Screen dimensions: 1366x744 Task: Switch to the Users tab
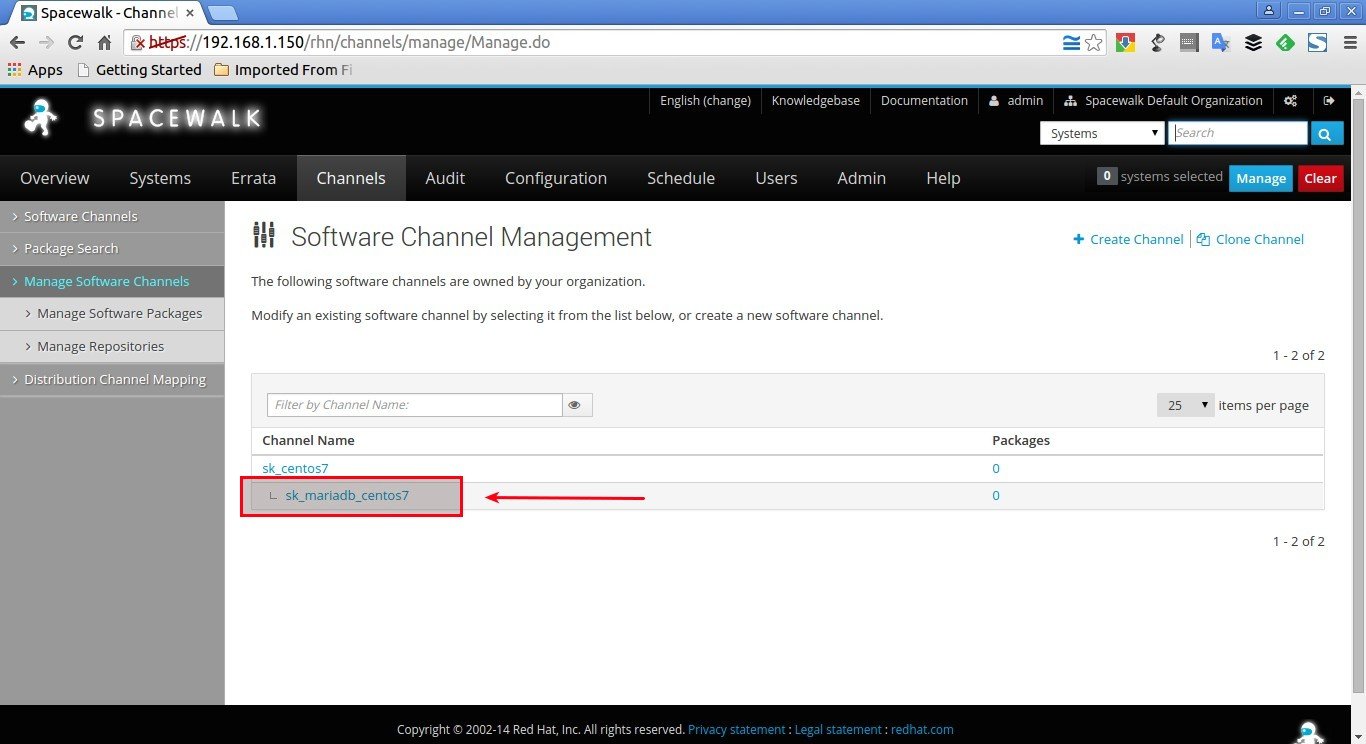(776, 178)
